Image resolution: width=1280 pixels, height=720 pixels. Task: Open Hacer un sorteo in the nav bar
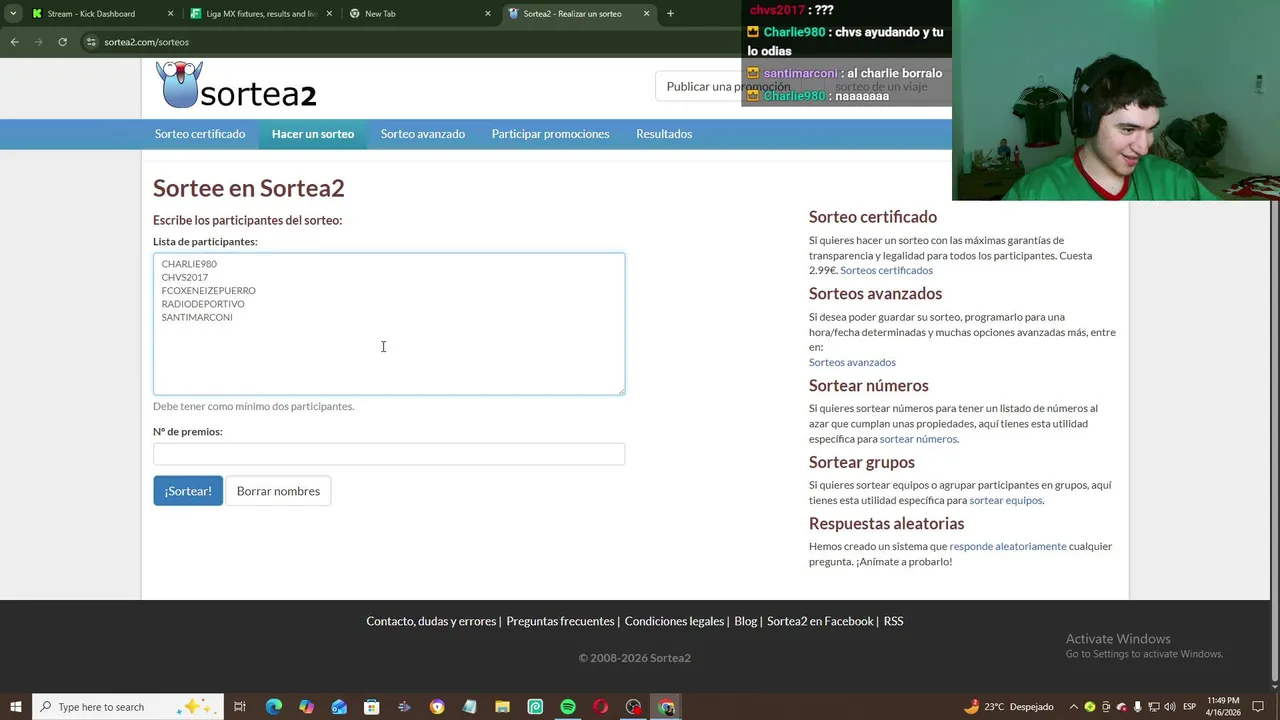click(313, 134)
